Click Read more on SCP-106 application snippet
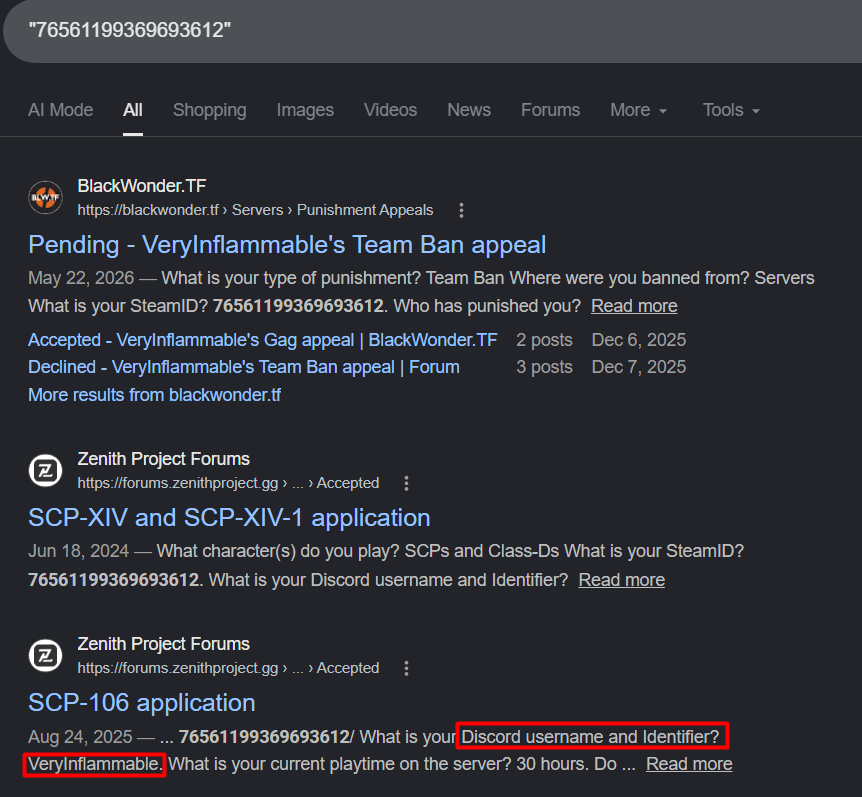862x797 pixels. coord(689,764)
